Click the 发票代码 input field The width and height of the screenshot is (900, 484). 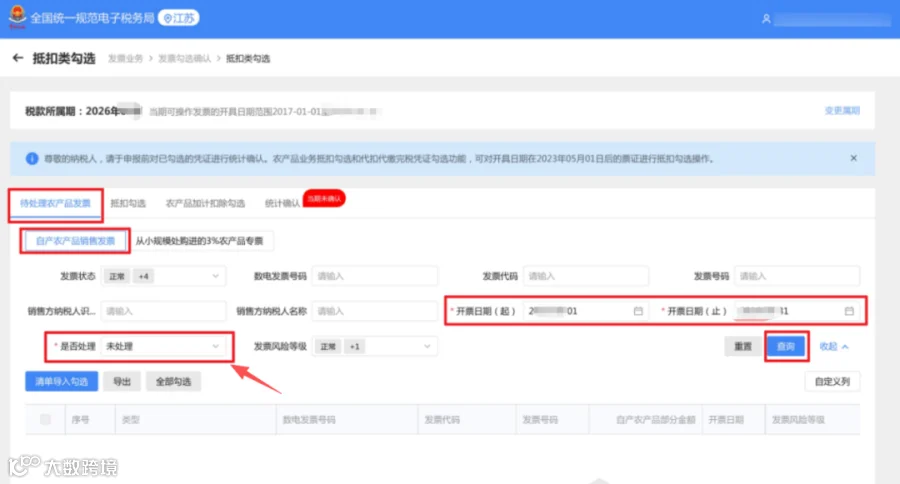click(x=586, y=276)
